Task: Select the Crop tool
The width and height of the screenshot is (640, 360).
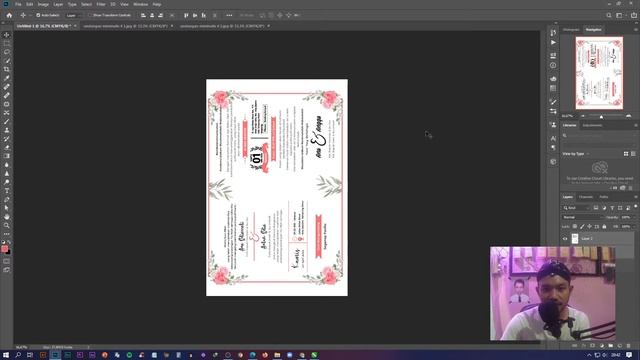Action: (7, 69)
